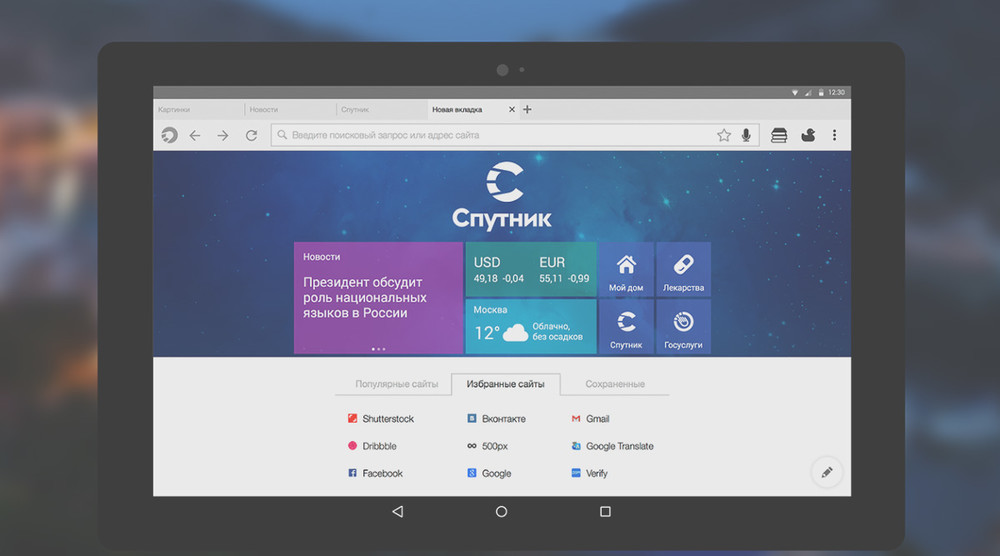Add a new tab with plus button
The width and height of the screenshot is (1000, 556).
click(x=527, y=110)
